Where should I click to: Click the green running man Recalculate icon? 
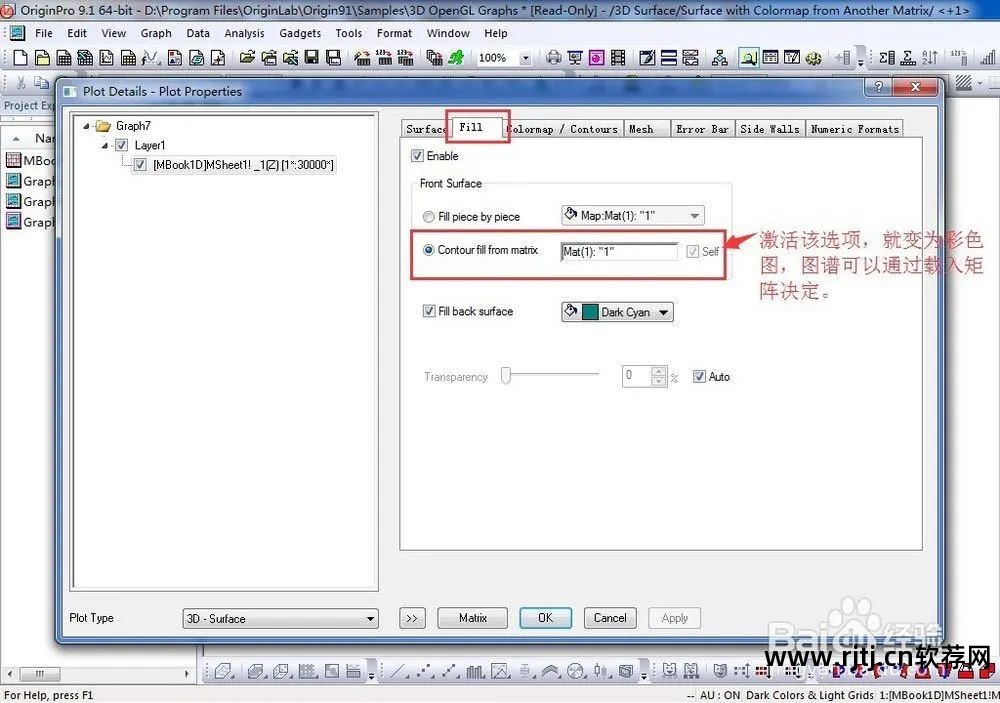(456, 58)
